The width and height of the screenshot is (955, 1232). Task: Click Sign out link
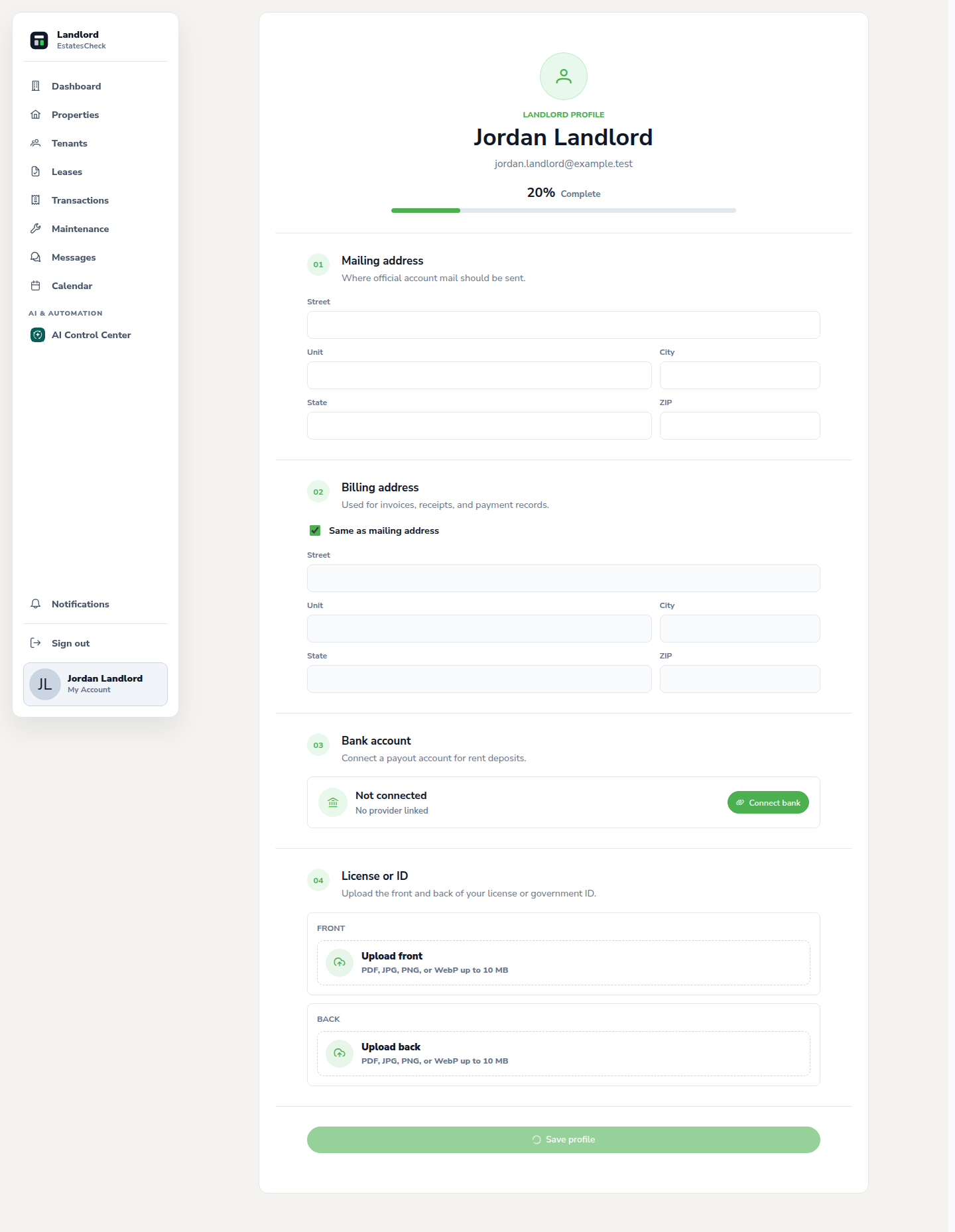point(95,643)
